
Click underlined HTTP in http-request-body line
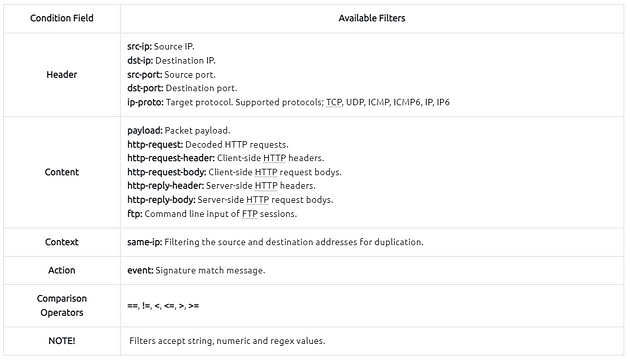266,172
